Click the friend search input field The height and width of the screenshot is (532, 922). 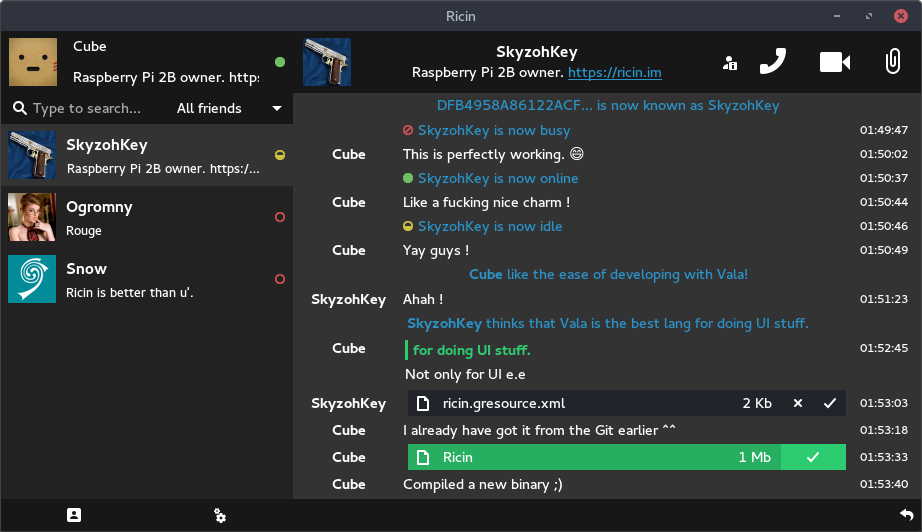[90, 108]
